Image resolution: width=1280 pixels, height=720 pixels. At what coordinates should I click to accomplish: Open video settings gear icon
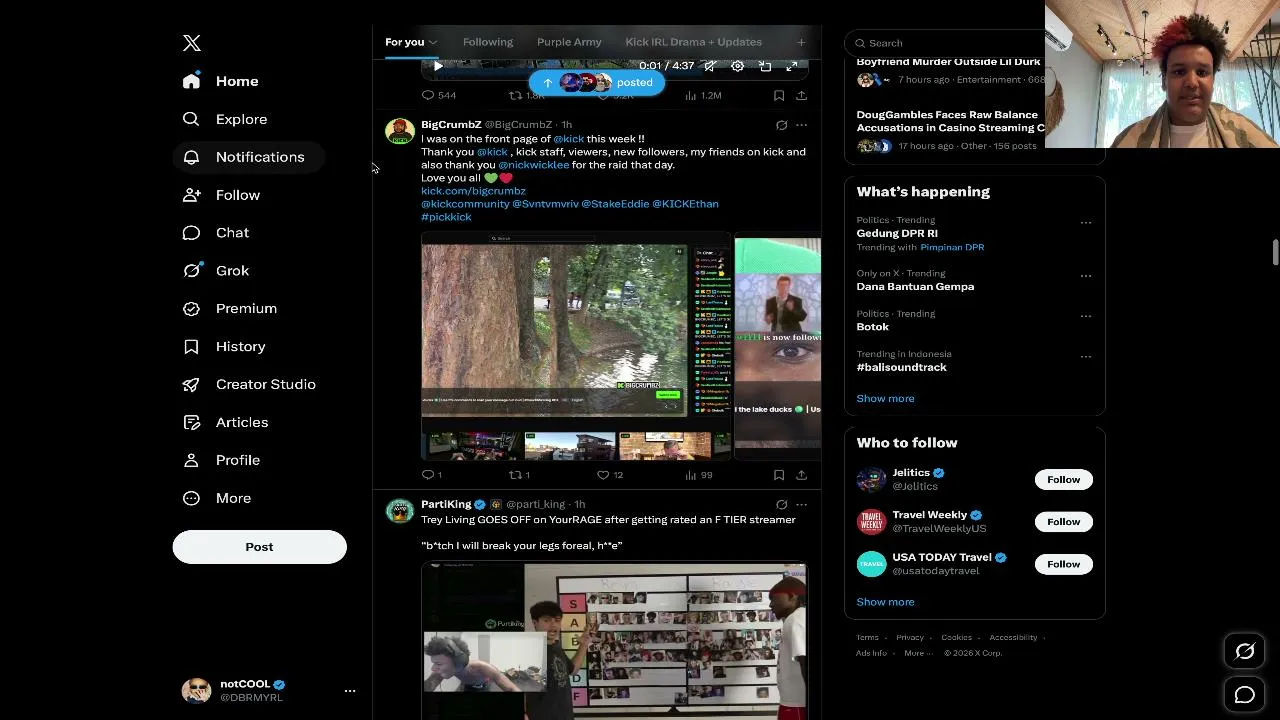[738, 66]
